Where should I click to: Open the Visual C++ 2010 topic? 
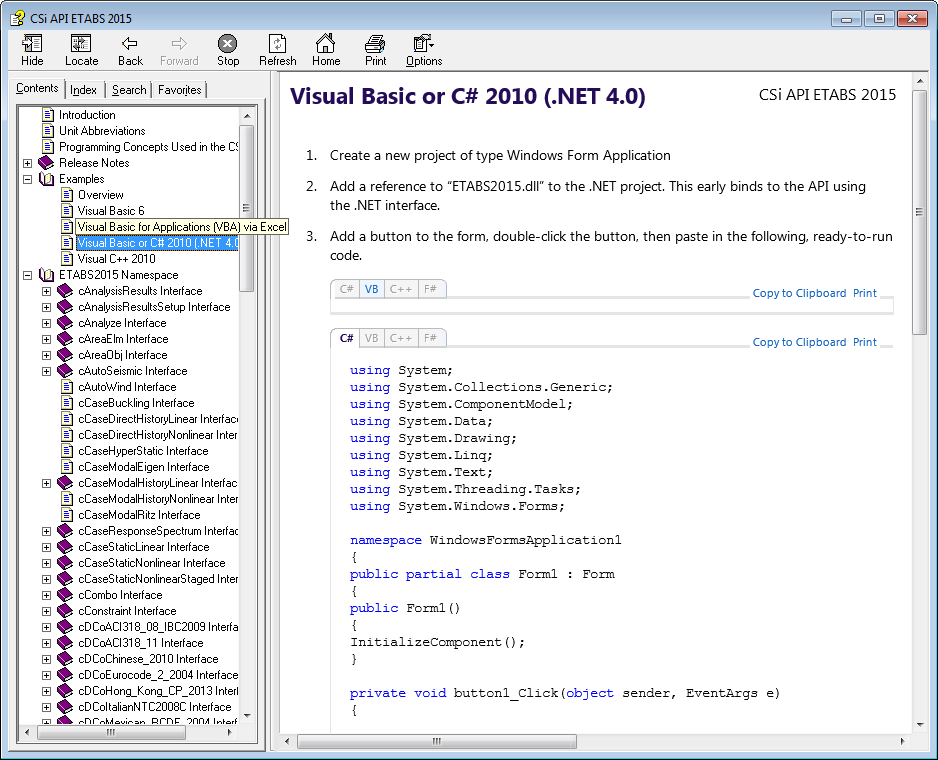coord(116,259)
